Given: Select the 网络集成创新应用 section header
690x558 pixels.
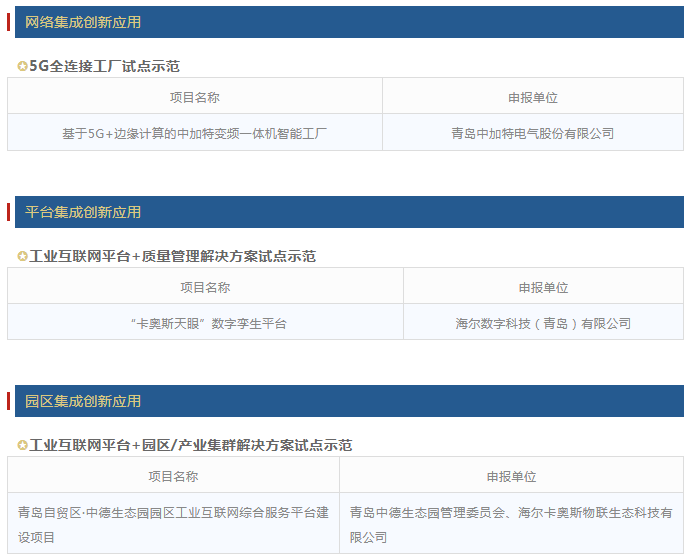Looking at the screenshot, I should pyautogui.click(x=349, y=22).
